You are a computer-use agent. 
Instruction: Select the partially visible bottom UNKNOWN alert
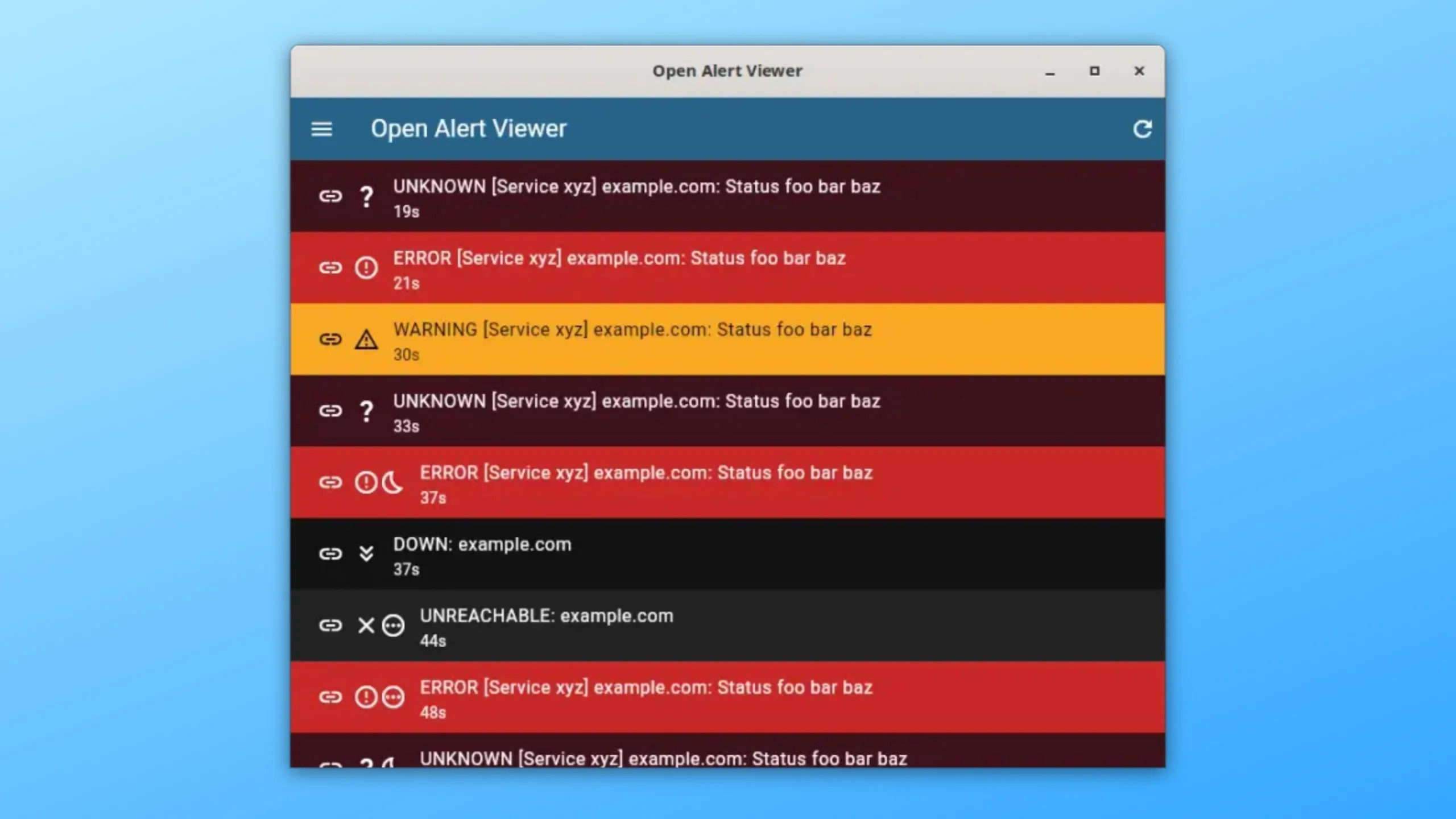tap(663, 758)
